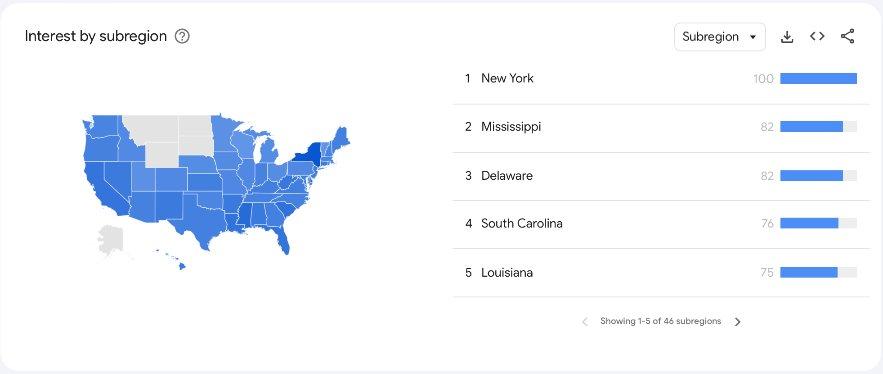Select Mississippi in the ranking list
Image resolution: width=883 pixels, height=374 pixels.
pyautogui.click(x=661, y=127)
